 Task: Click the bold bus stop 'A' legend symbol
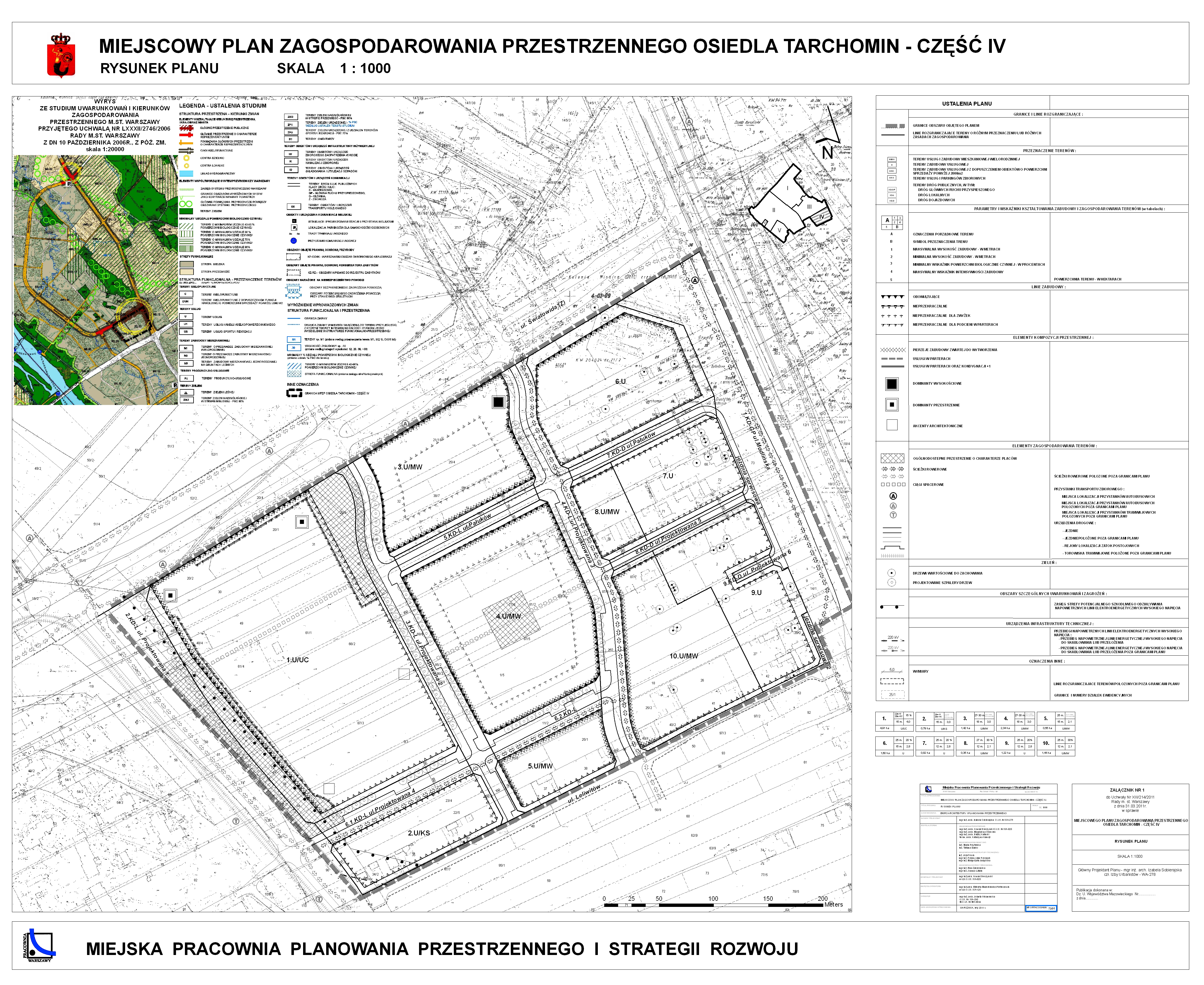click(893, 496)
